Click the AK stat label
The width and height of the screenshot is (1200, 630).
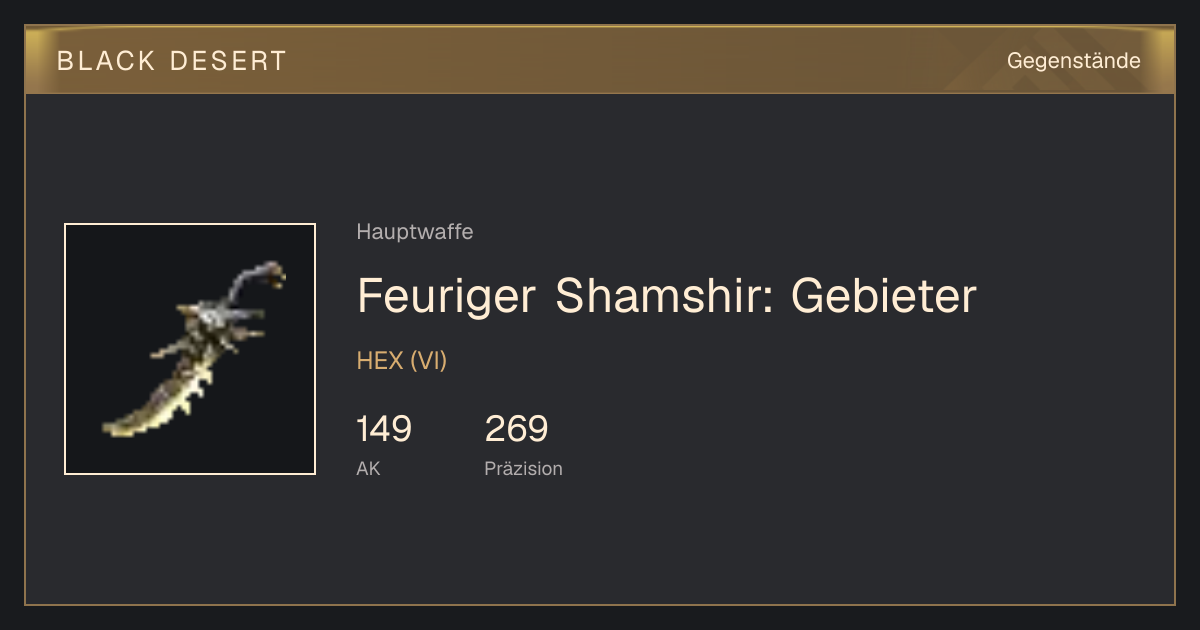368,468
